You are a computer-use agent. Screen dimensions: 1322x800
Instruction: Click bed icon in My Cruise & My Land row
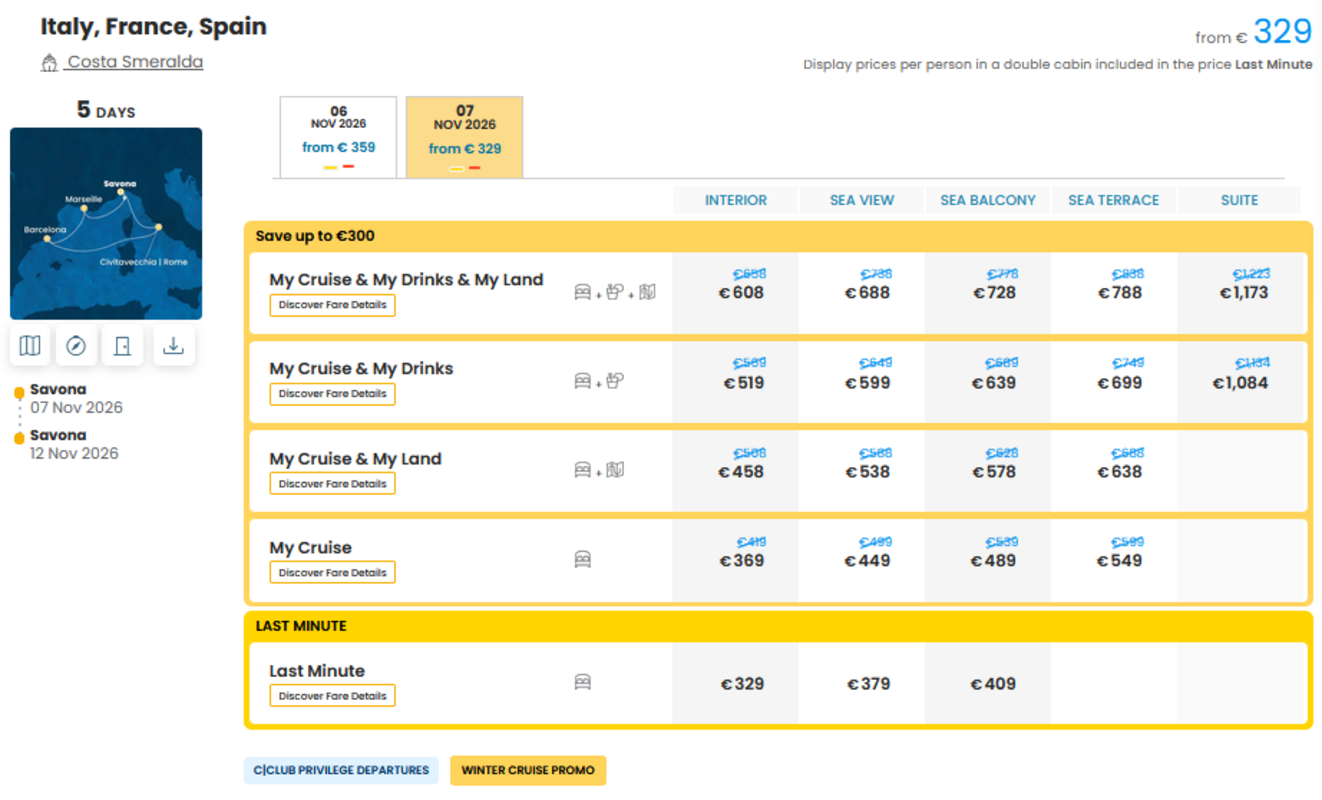583,470
